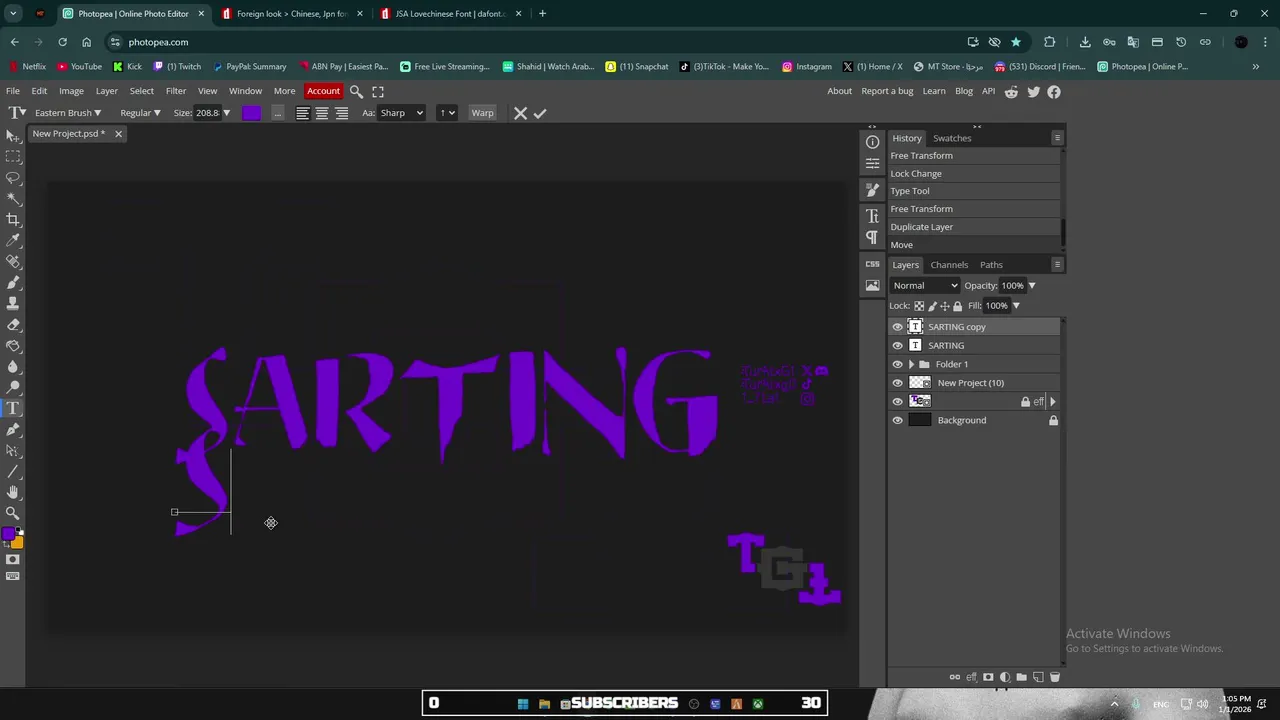Open the Sharp anti-aliasing dropdown
The width and height of the screenshot is (1280, 720).
coord(401,113)
